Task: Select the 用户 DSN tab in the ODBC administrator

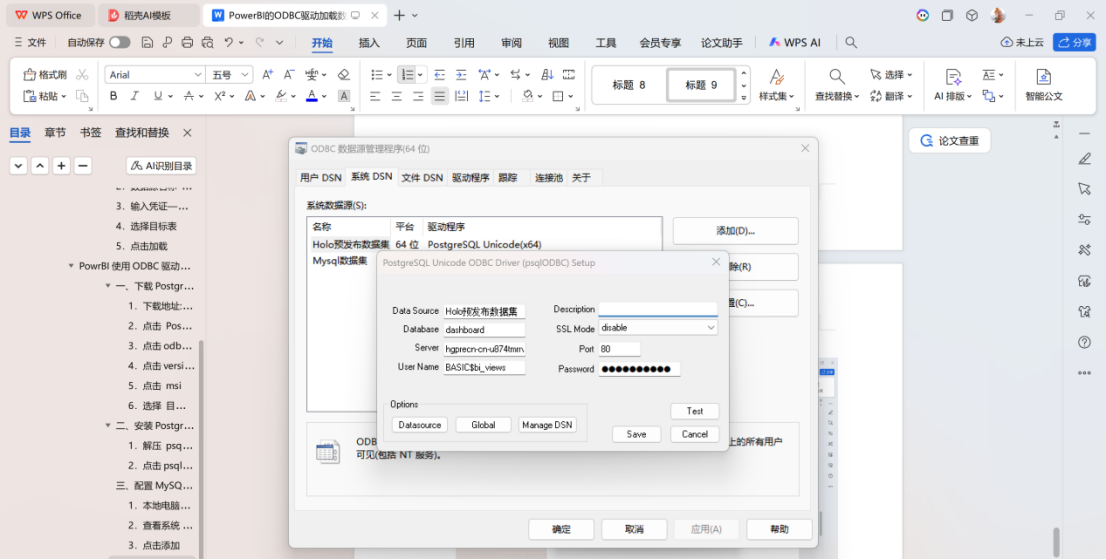Action: 320,178
